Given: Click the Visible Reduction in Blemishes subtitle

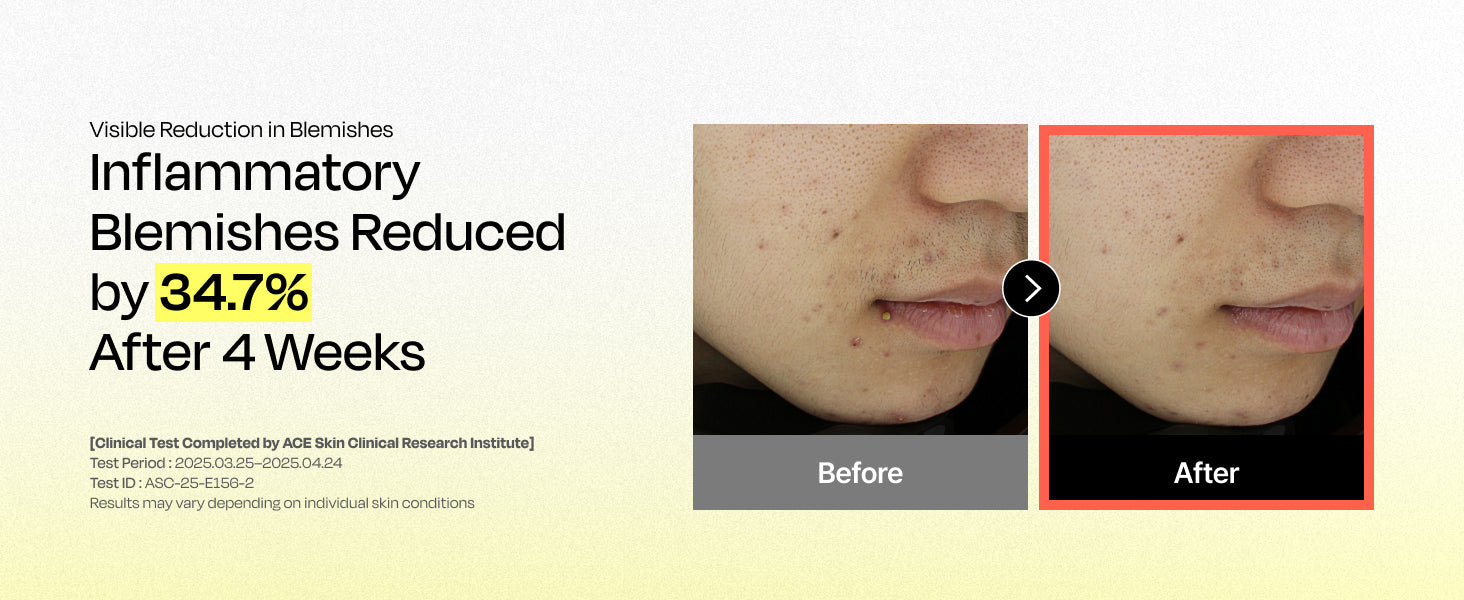Looking at the screenshot, I should click(241, 130).
